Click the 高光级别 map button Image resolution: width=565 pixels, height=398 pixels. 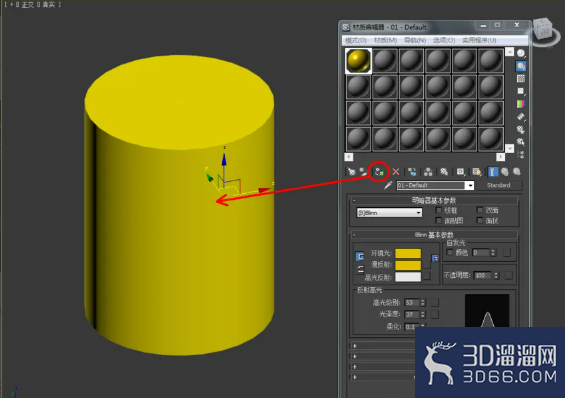pos(435,303)
